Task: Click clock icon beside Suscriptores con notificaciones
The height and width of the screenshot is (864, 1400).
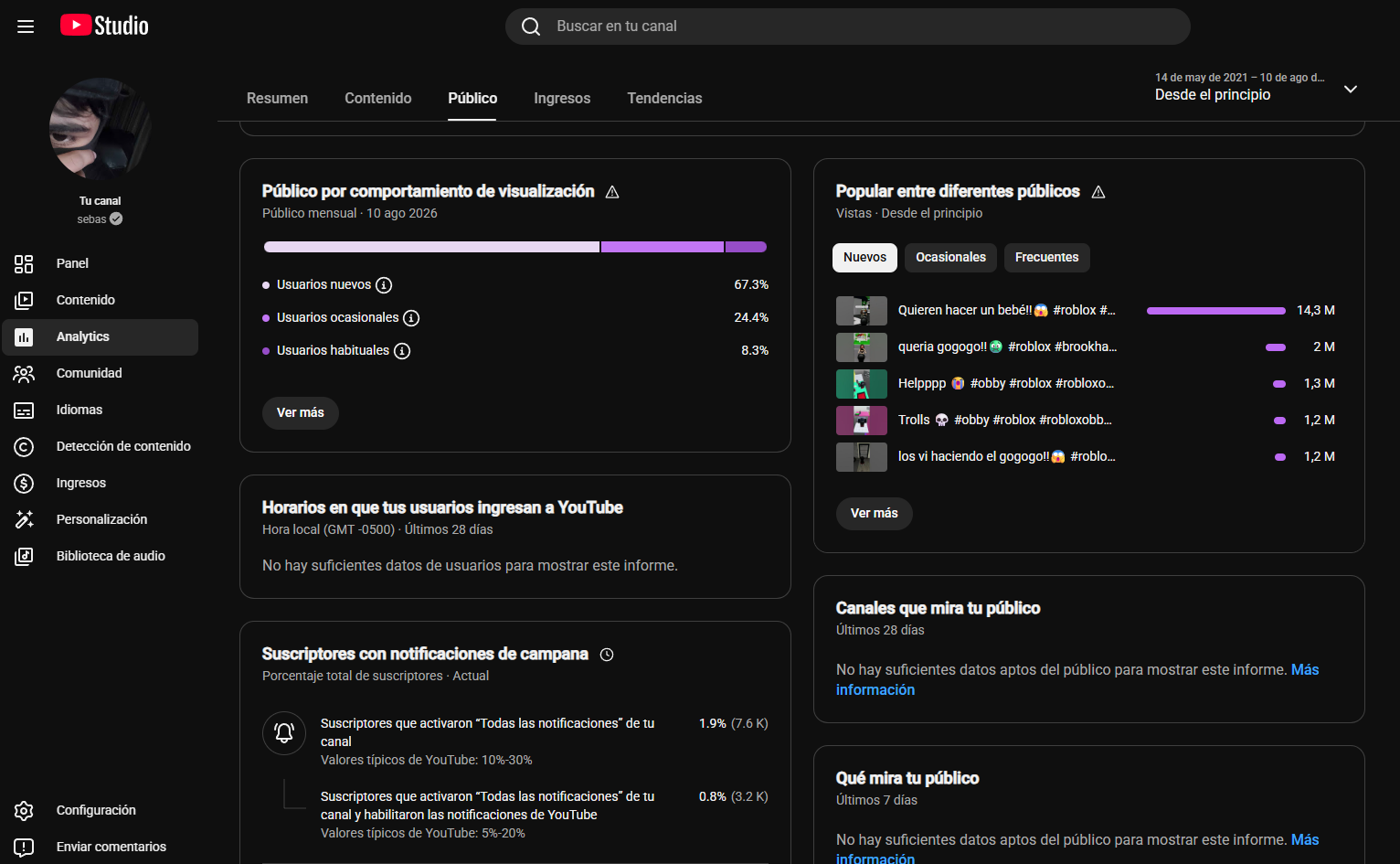Action: [x=607, y=655]
